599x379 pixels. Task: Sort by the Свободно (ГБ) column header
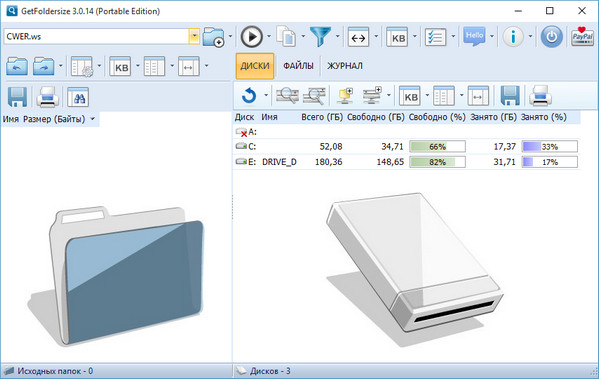(376, 117)
